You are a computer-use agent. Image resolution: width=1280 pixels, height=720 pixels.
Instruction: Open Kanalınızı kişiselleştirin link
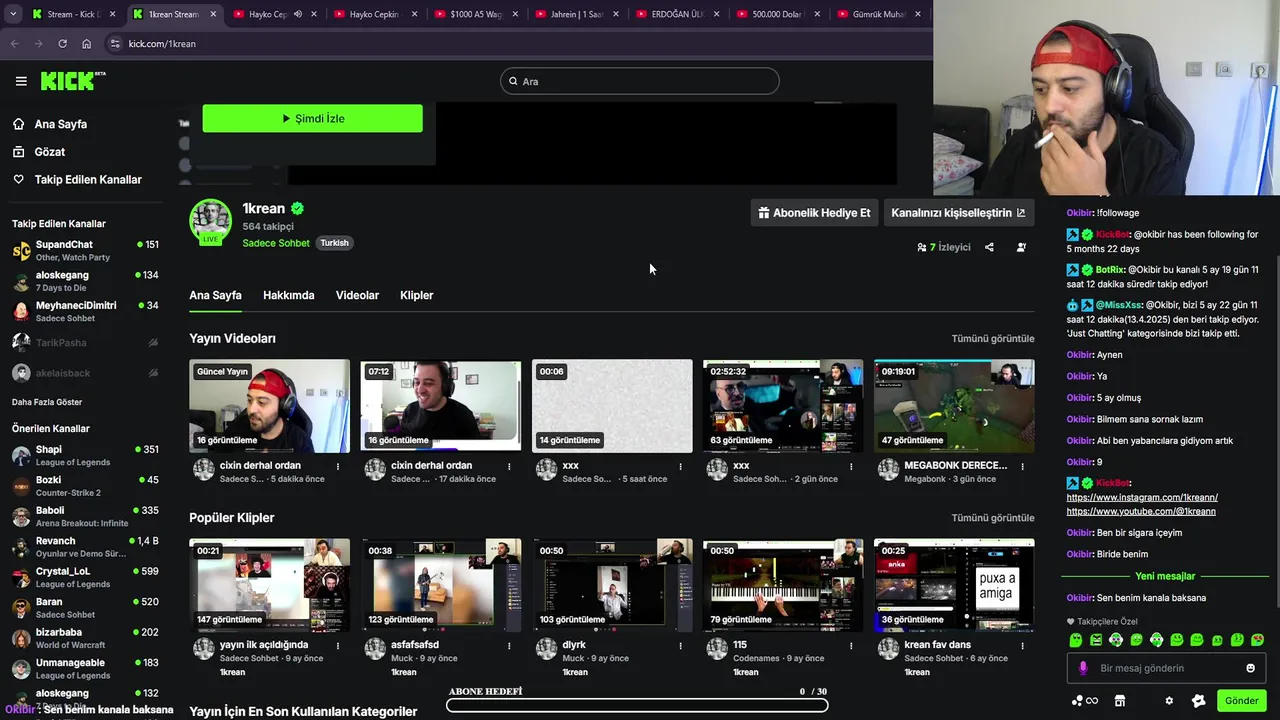[x=958, y=213]
